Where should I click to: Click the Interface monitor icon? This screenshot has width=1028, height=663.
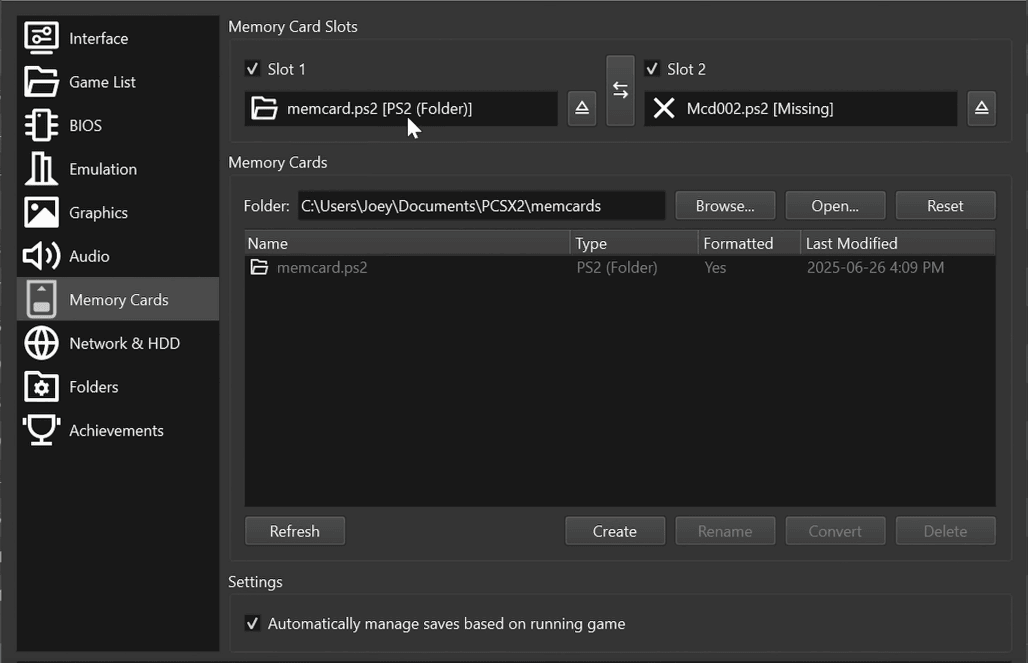40,37
